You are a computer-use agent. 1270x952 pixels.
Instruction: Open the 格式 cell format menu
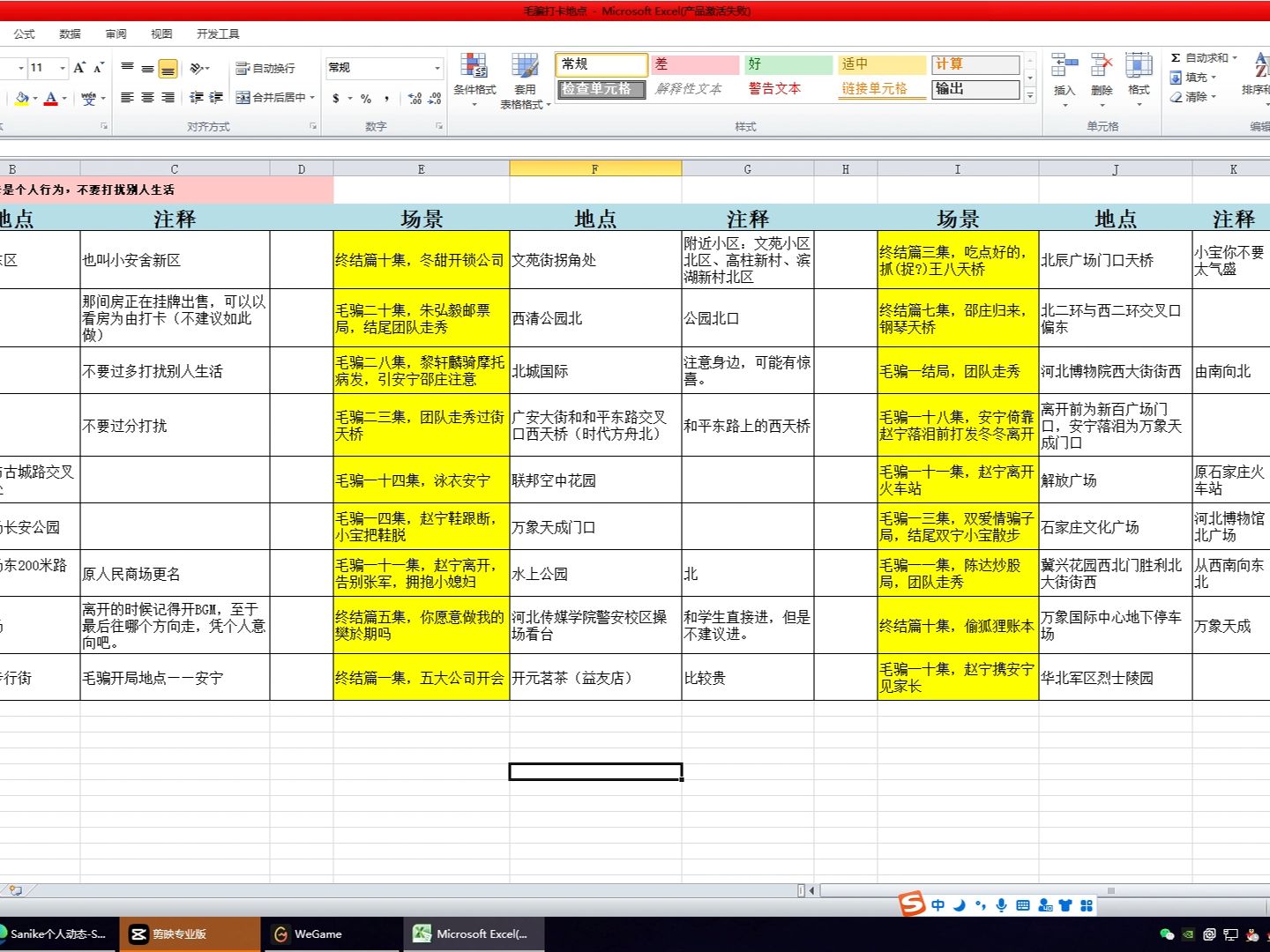tap(1139, 79)
